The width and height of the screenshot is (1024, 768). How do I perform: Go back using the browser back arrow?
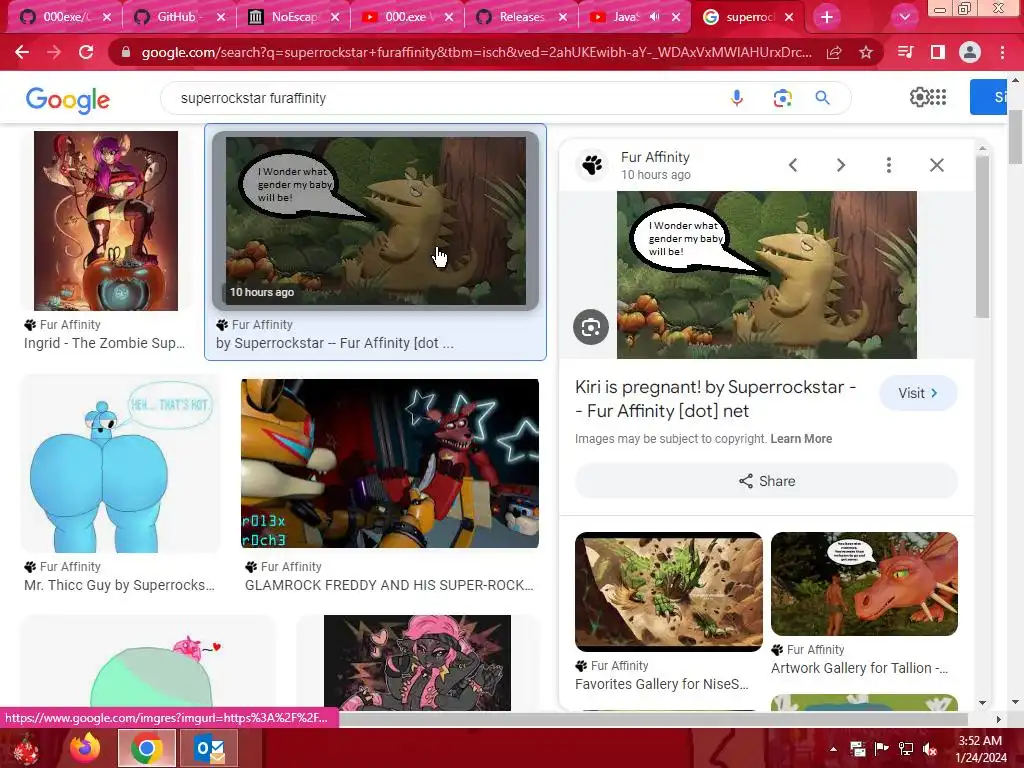22,52
